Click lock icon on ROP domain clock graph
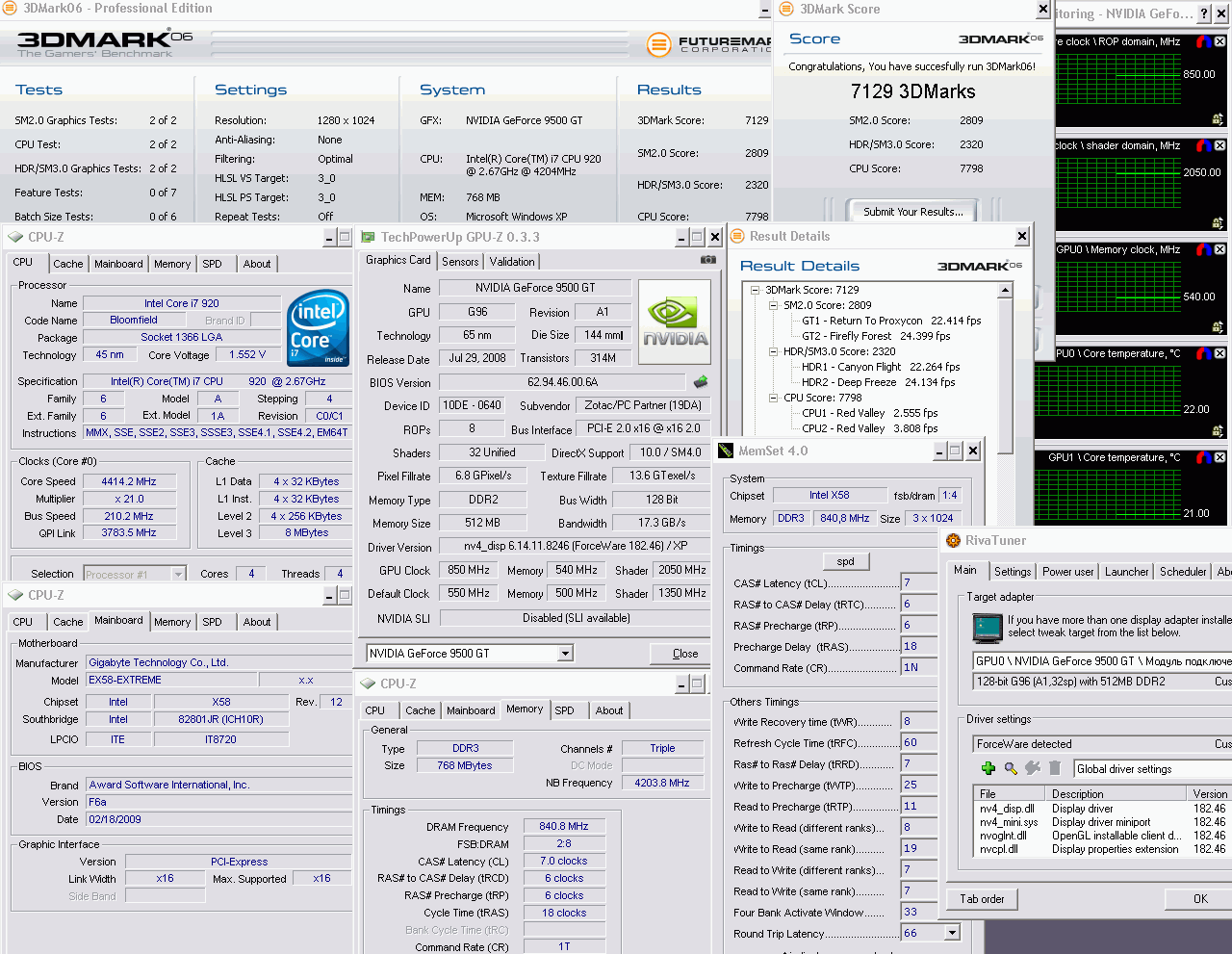 coord(1218,119)
